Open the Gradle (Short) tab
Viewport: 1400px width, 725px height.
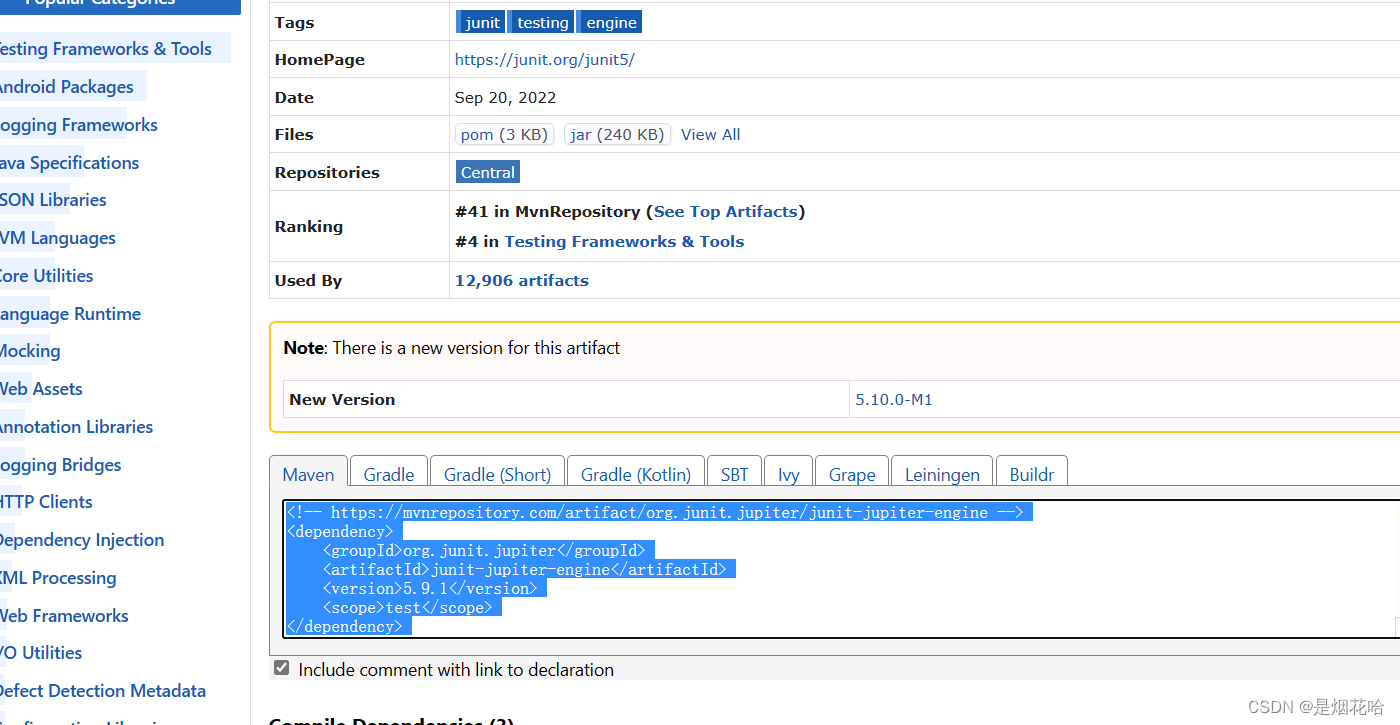[497, 474]
